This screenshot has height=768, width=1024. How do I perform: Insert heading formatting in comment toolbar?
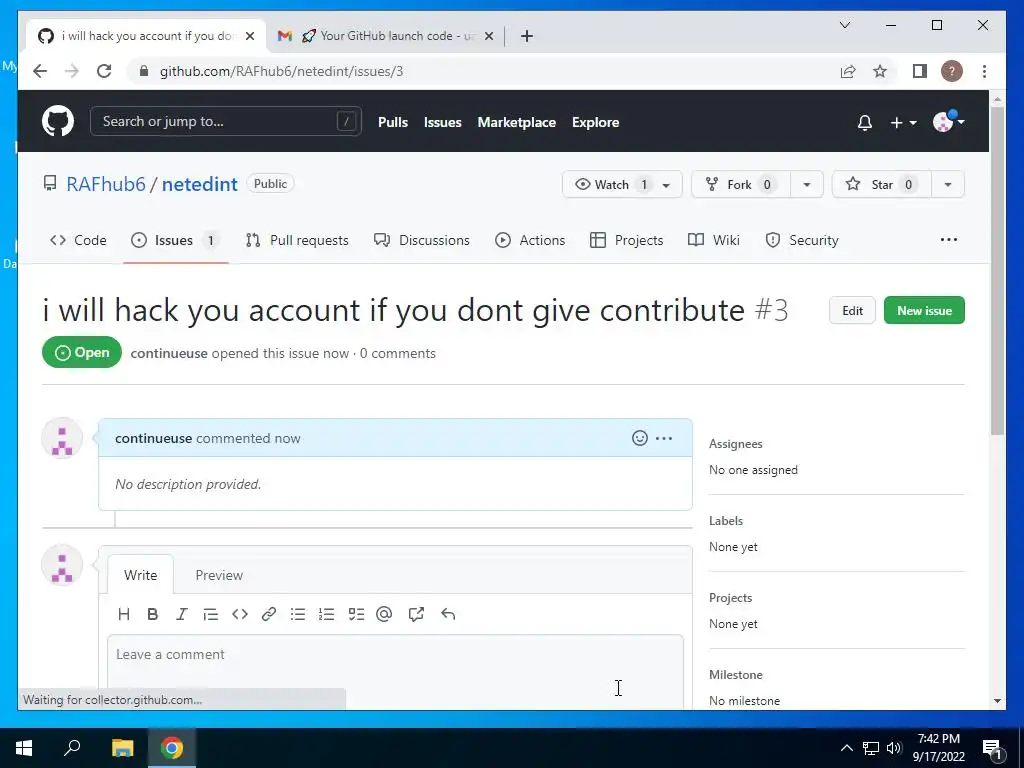(x=124, y=614)
